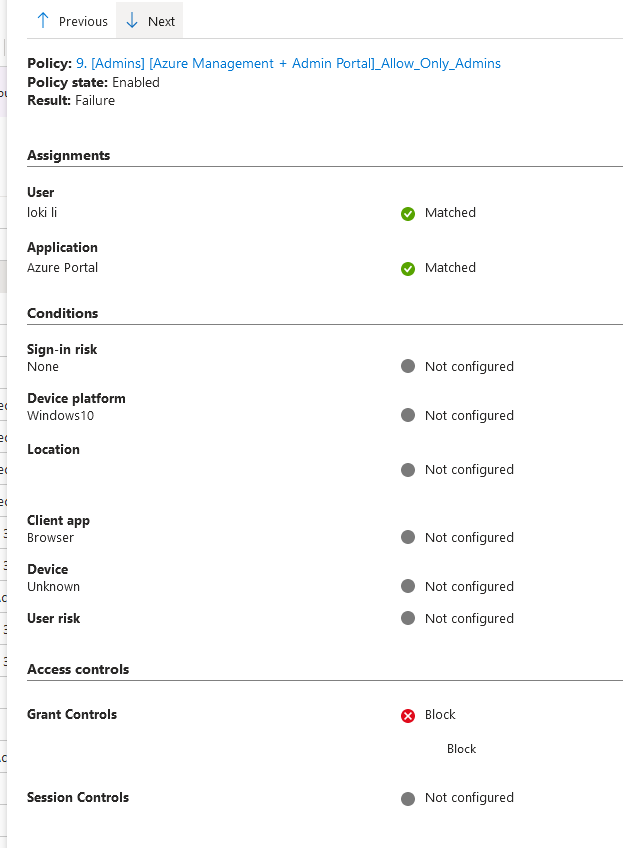623x848 pixels.
Task: Click the Next down-arrow icon
Action: click(x=132, y=21)
